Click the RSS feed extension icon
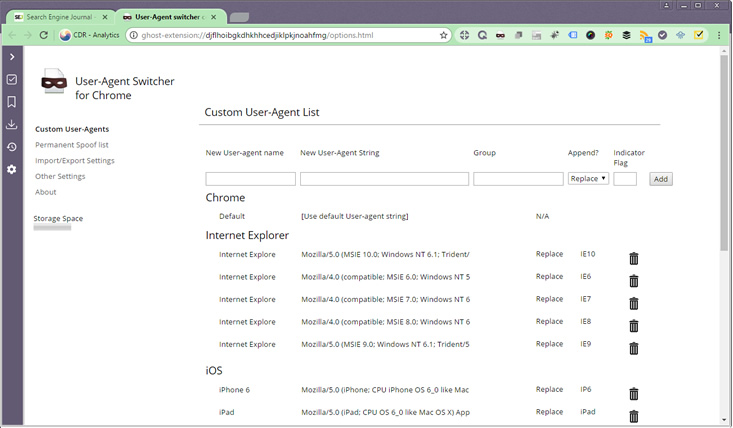The width and height of the screenshot is (733, 428). click(645, 36)
